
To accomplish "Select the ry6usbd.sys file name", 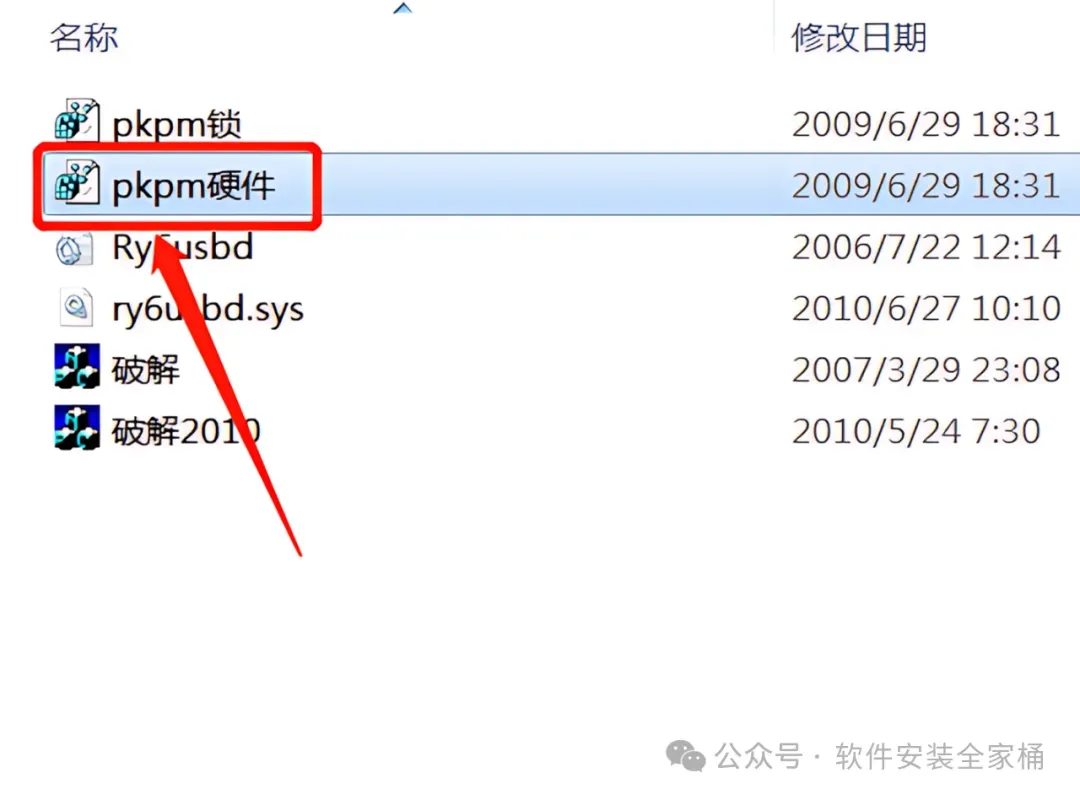I will point(207,309).
